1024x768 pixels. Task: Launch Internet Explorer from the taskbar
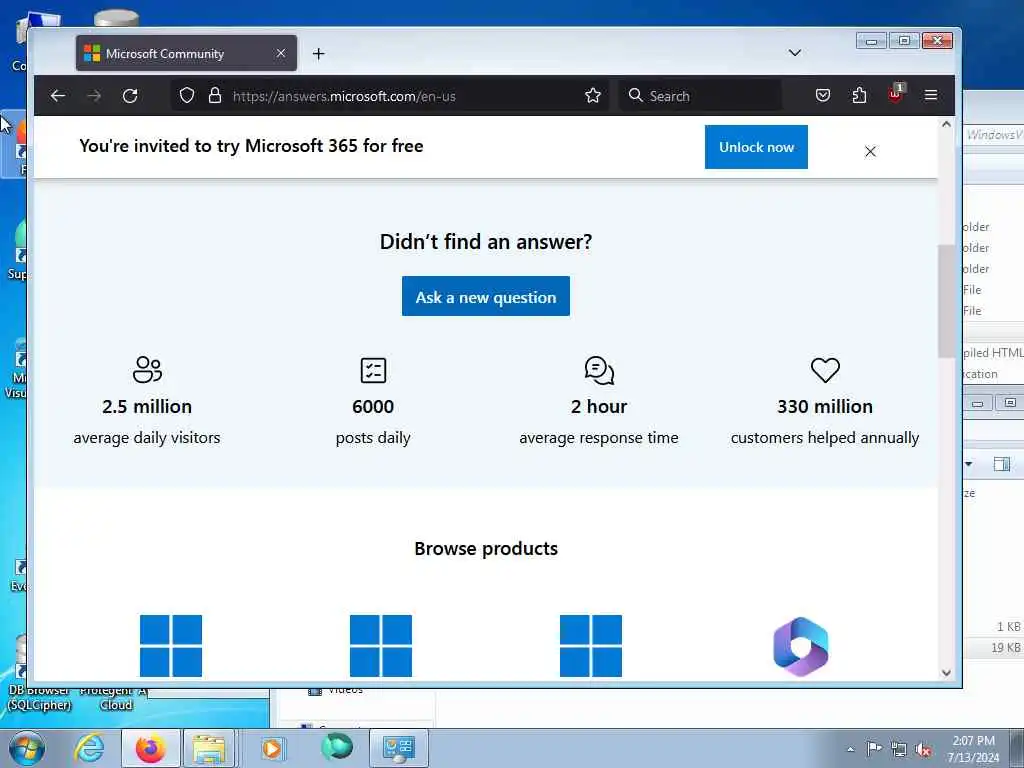(x=89, y=748)
